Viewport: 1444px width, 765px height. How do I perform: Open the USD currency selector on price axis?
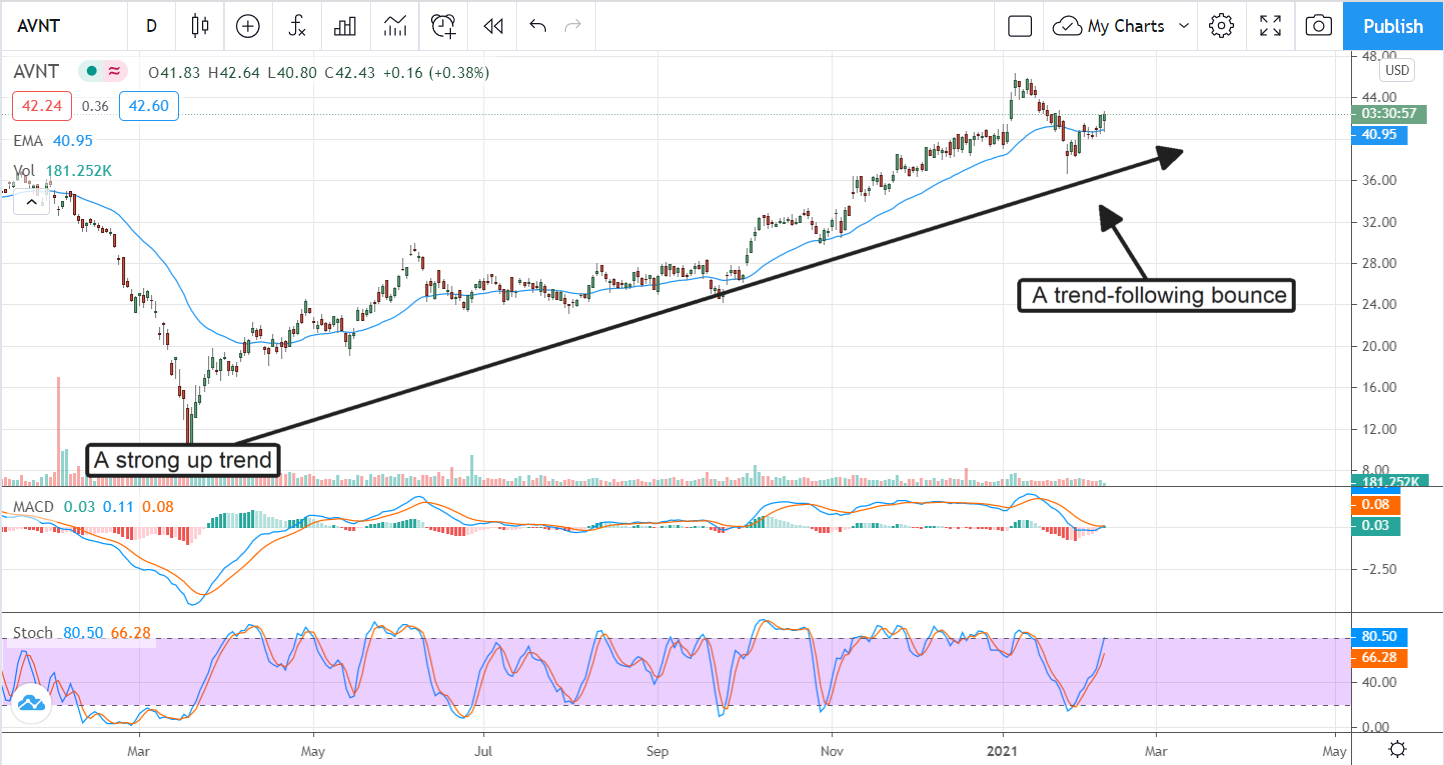1396,70
